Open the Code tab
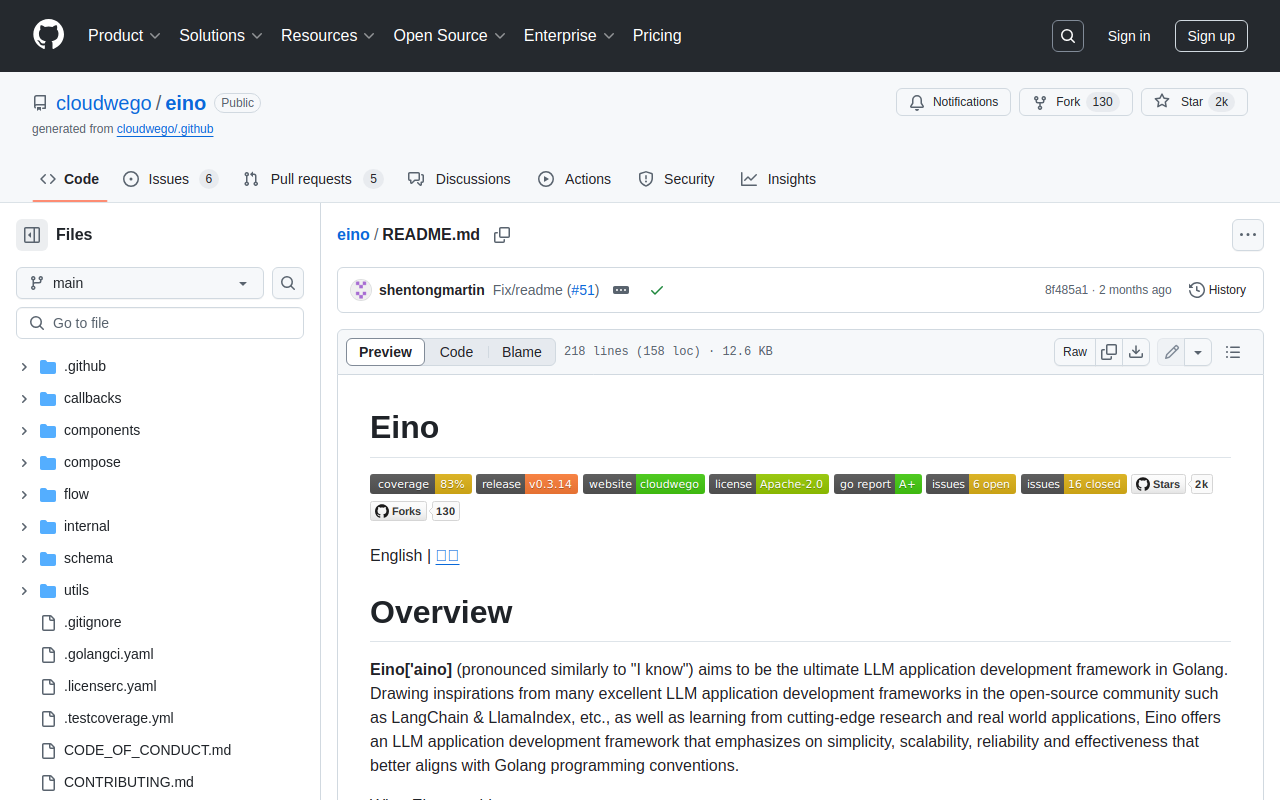Screen dimensions: 1280x800 [69, 179]
